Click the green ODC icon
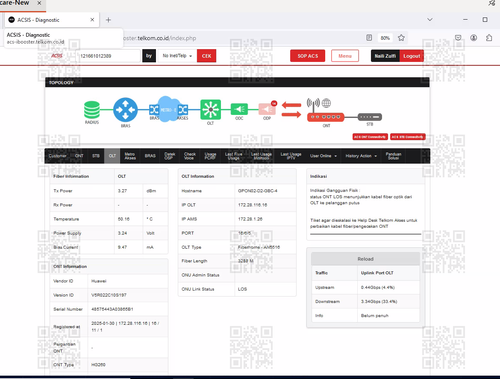 click(239, 109)
